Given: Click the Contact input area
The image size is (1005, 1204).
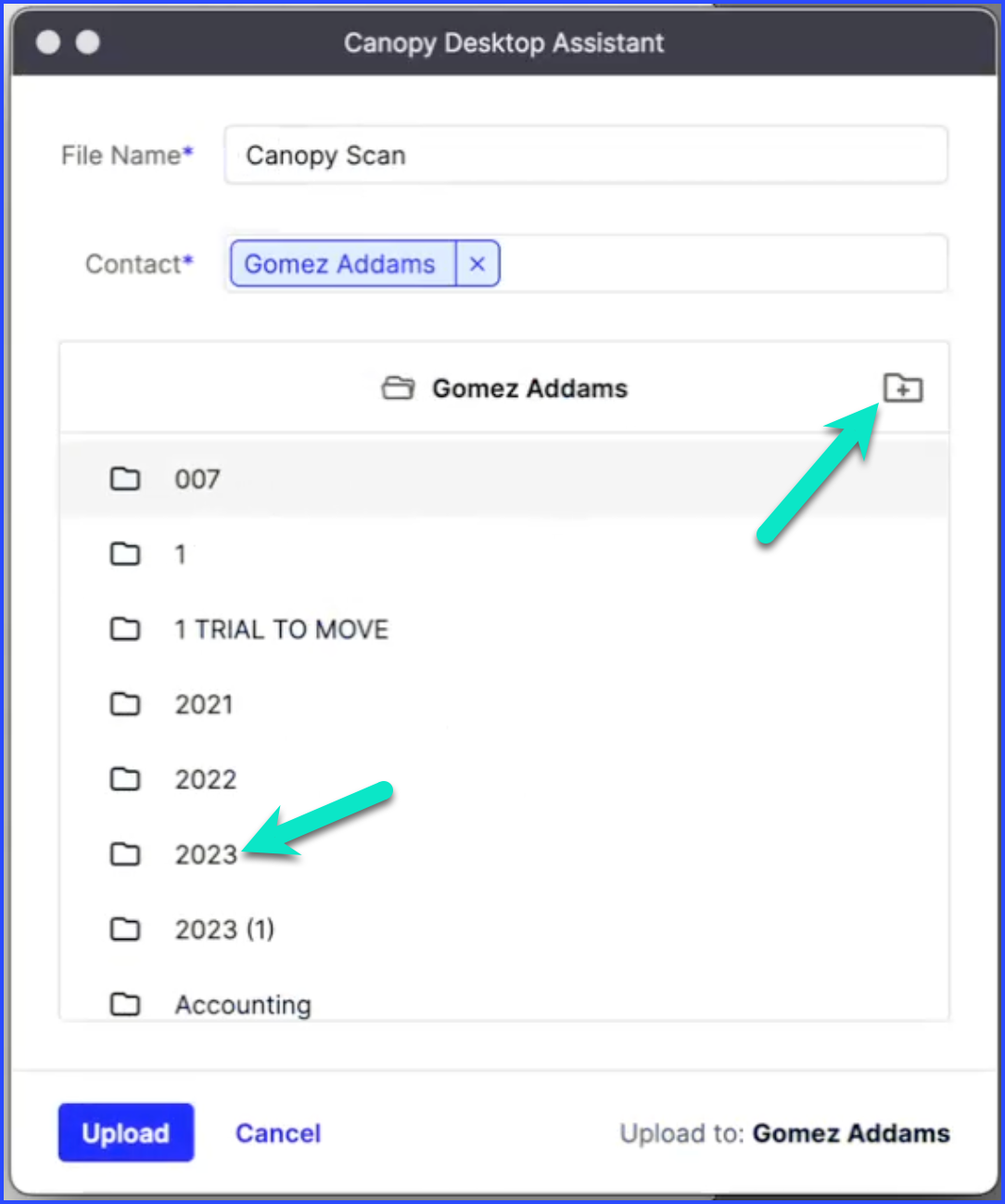Looking at the screenshot, I should (x=649, y=263).
